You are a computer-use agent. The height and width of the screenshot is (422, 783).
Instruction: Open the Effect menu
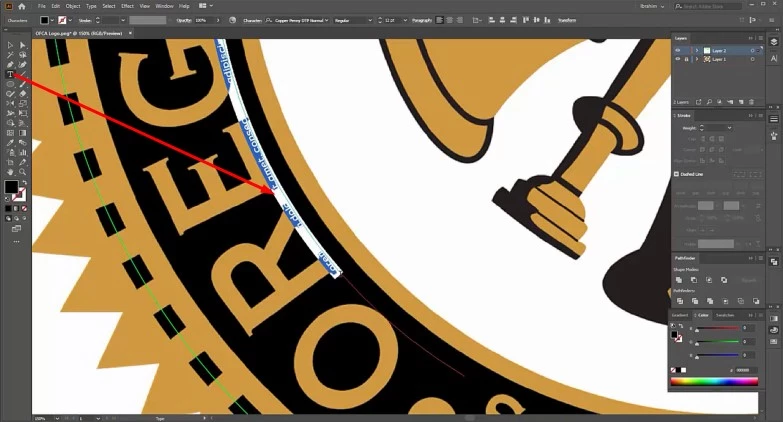point(127,6)
